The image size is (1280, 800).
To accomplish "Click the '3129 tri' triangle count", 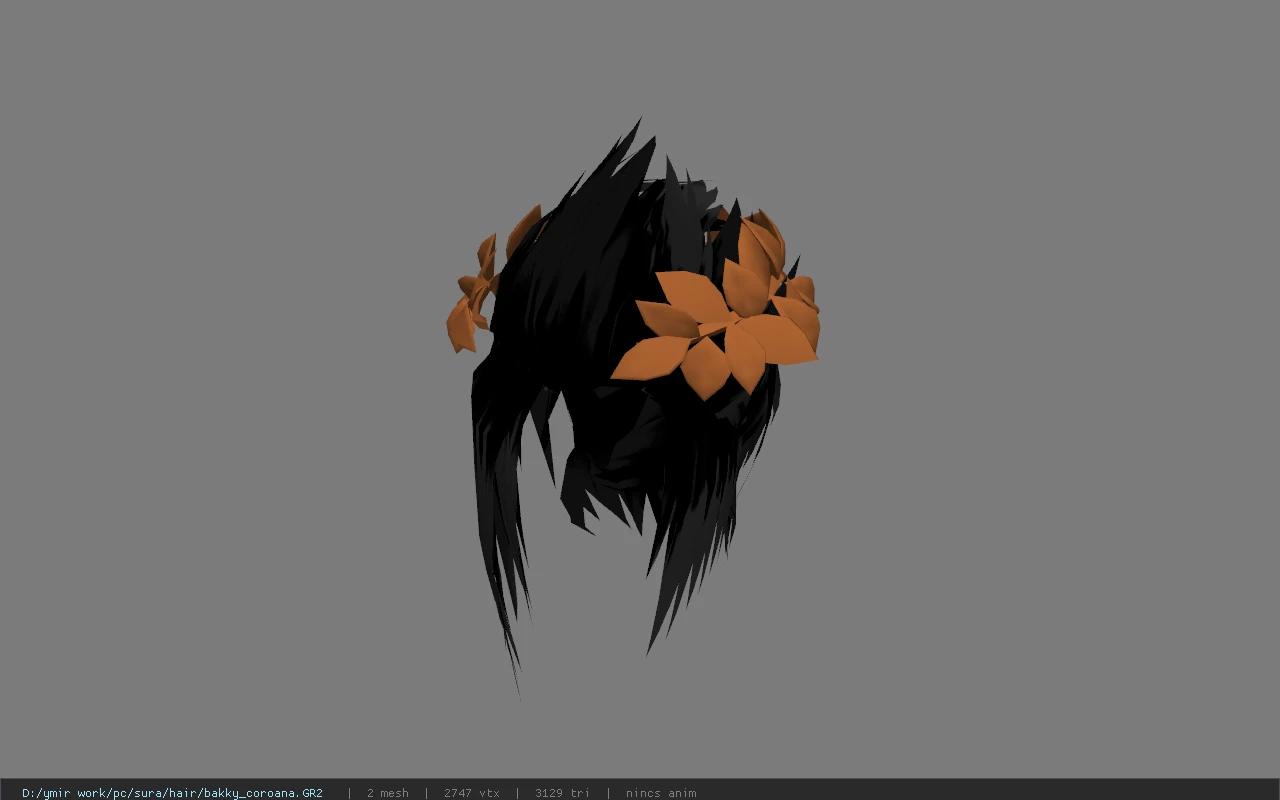I will tap(562, 793).
